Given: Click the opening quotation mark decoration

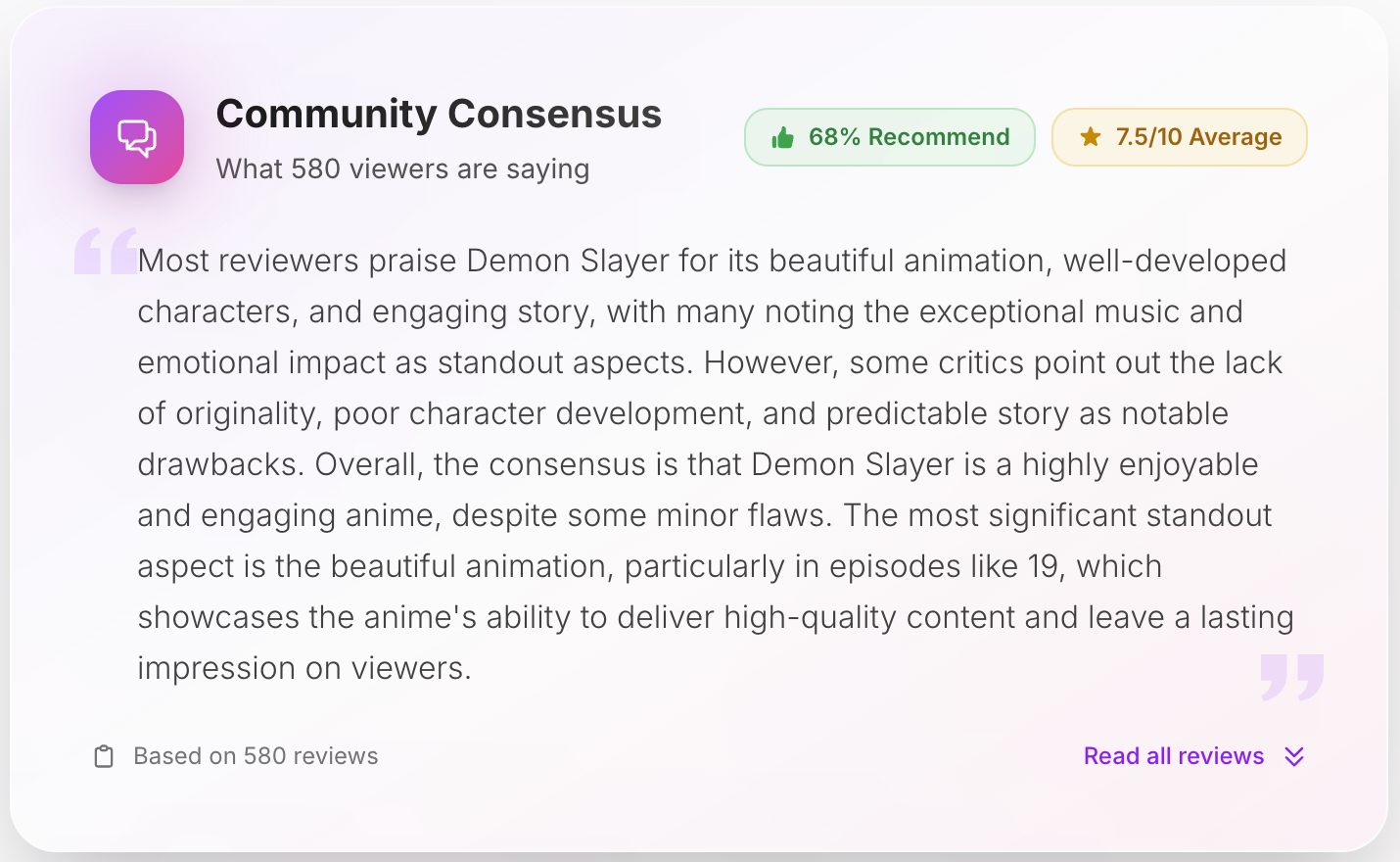Looking at the screenshot, I should click(106, 251).
